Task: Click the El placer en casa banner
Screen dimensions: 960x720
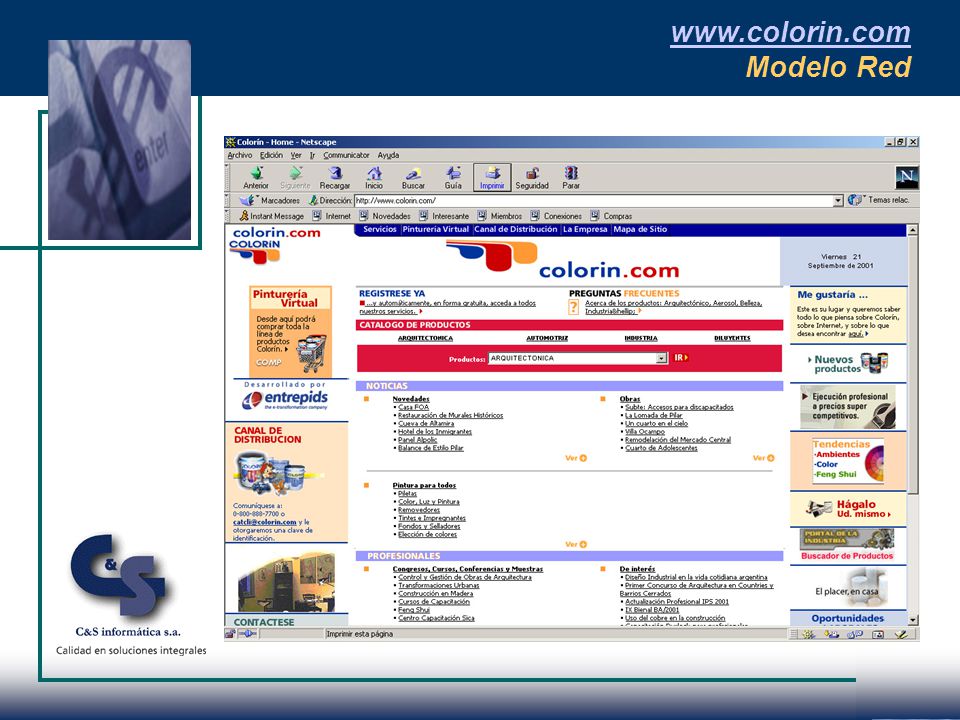Action: [x=848, y=588]
